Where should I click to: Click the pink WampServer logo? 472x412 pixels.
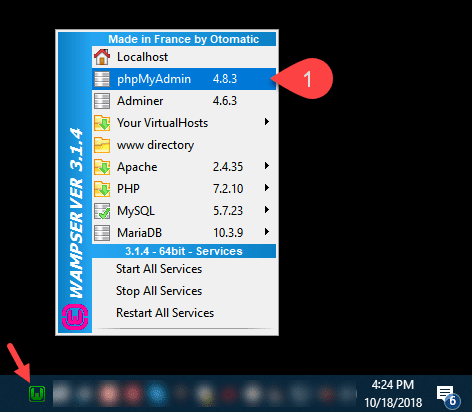[75, 317]
